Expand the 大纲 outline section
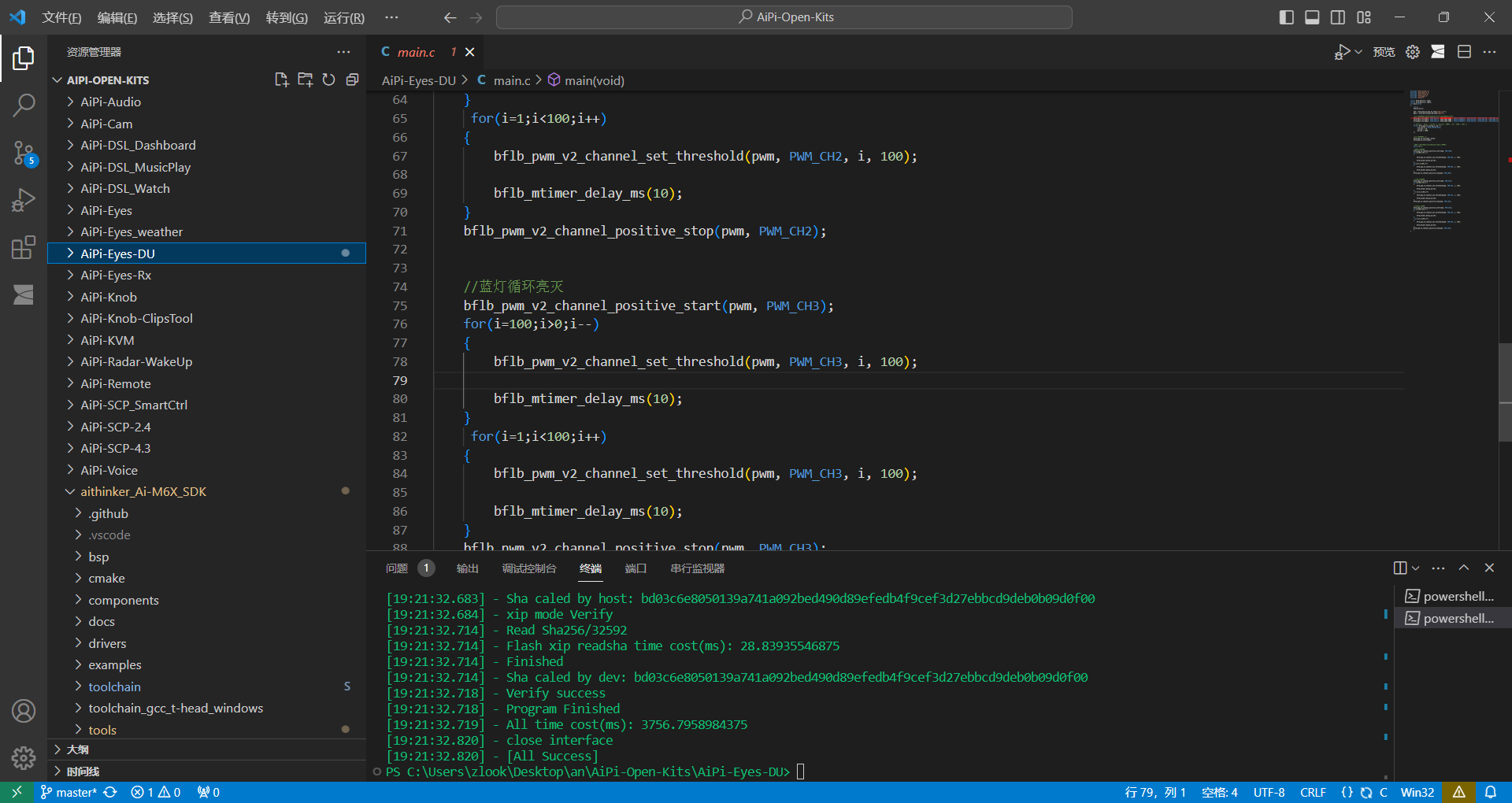1512x803 pixels. click(206, 749)
